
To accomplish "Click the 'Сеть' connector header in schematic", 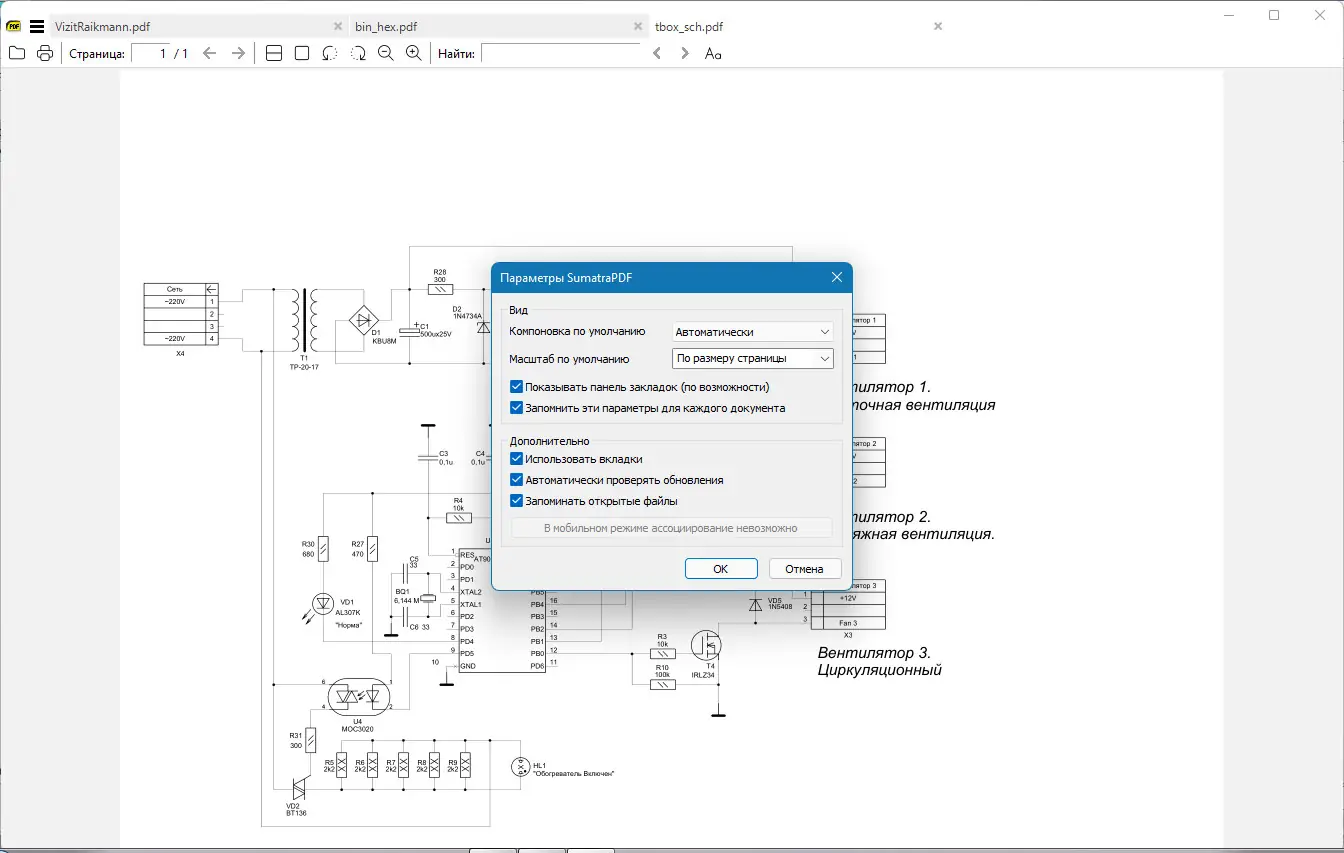I will click(175, 289).
